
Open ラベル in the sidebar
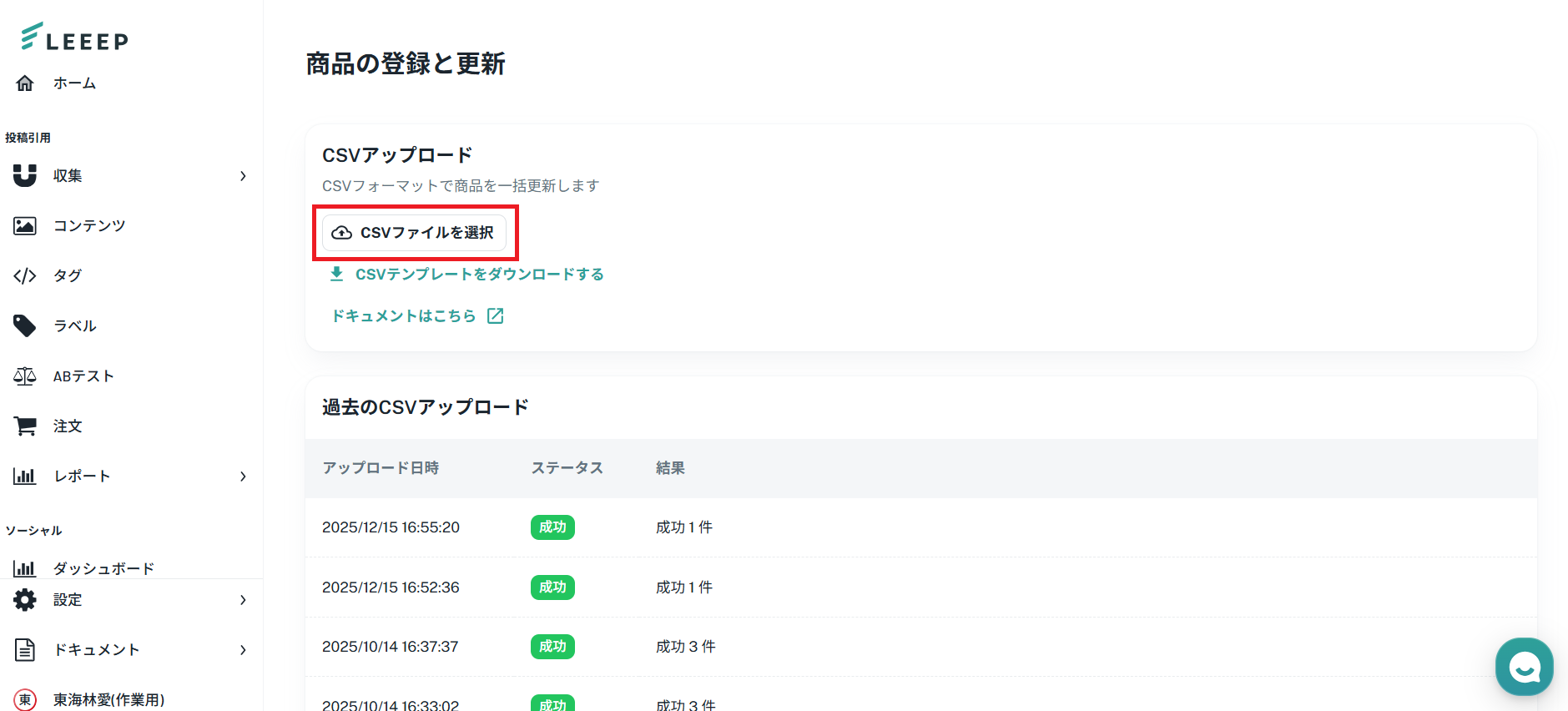tap(75, 325)
